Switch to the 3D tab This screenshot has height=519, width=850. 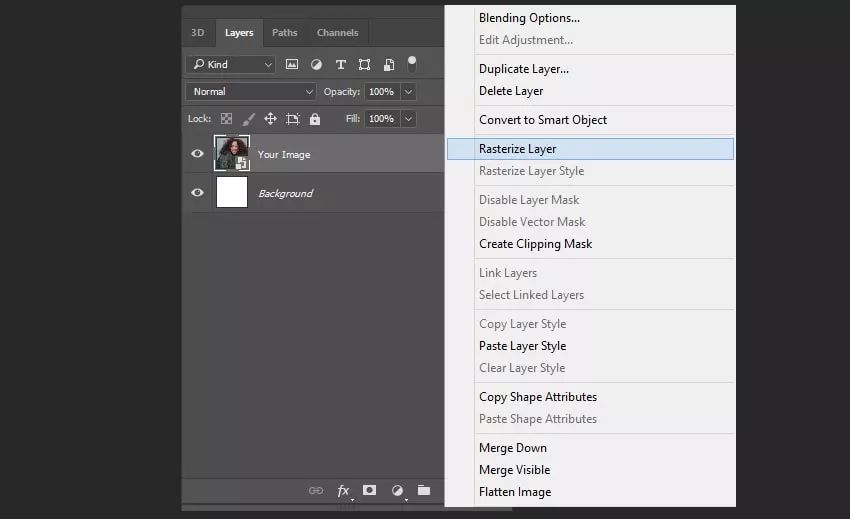pyautogui.click(x=198, y=33)
